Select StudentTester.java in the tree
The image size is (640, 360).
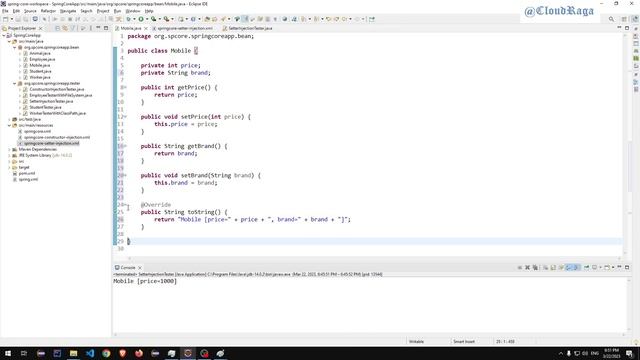click(x=45, y=107)
